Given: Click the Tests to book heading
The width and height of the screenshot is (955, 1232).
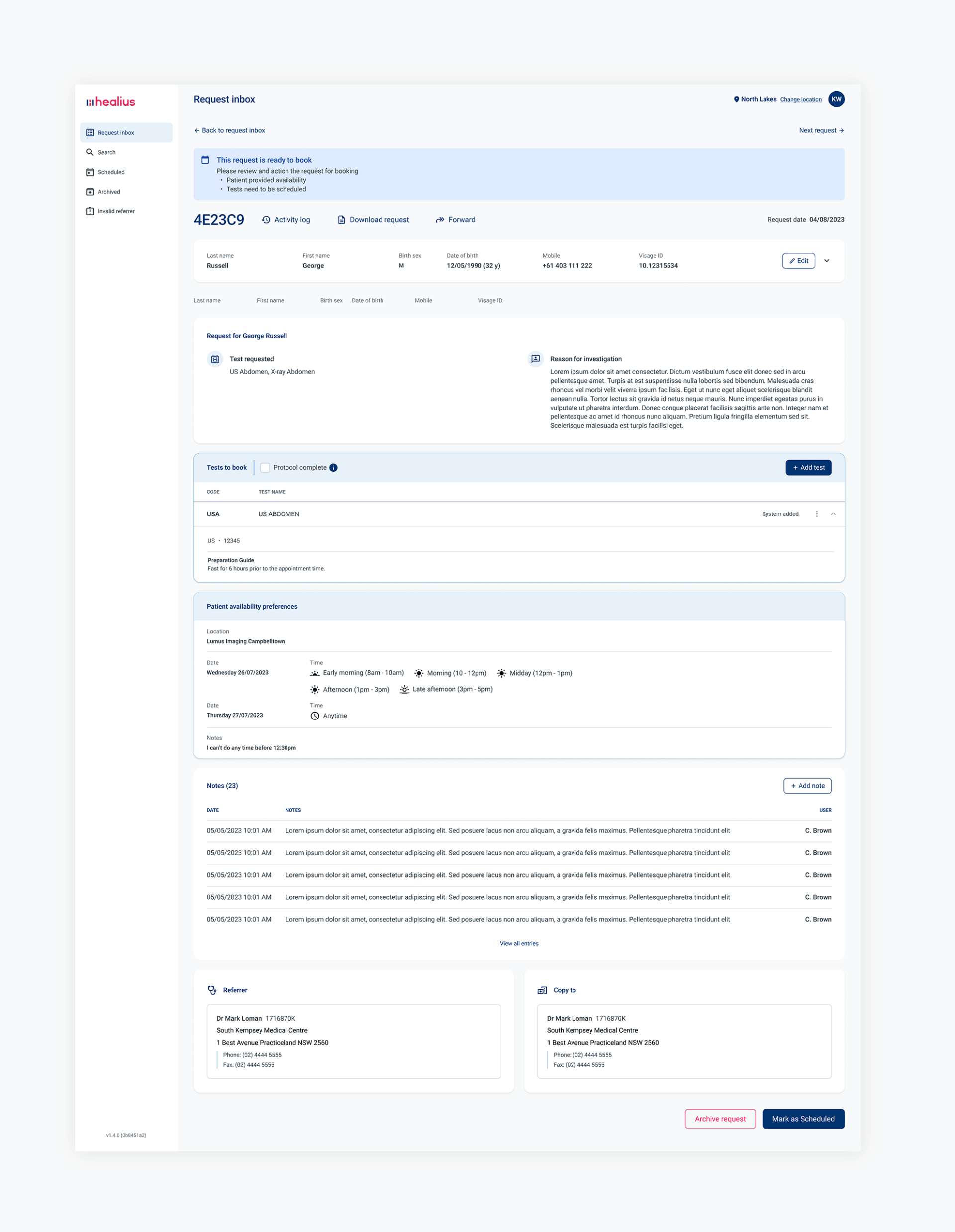Looking at the screenshot, I should pos(227,468).
